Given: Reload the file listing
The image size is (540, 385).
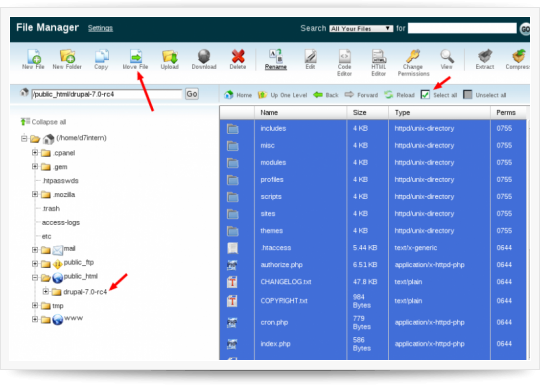Looking at the screenshot, I should tap(399, 95).
